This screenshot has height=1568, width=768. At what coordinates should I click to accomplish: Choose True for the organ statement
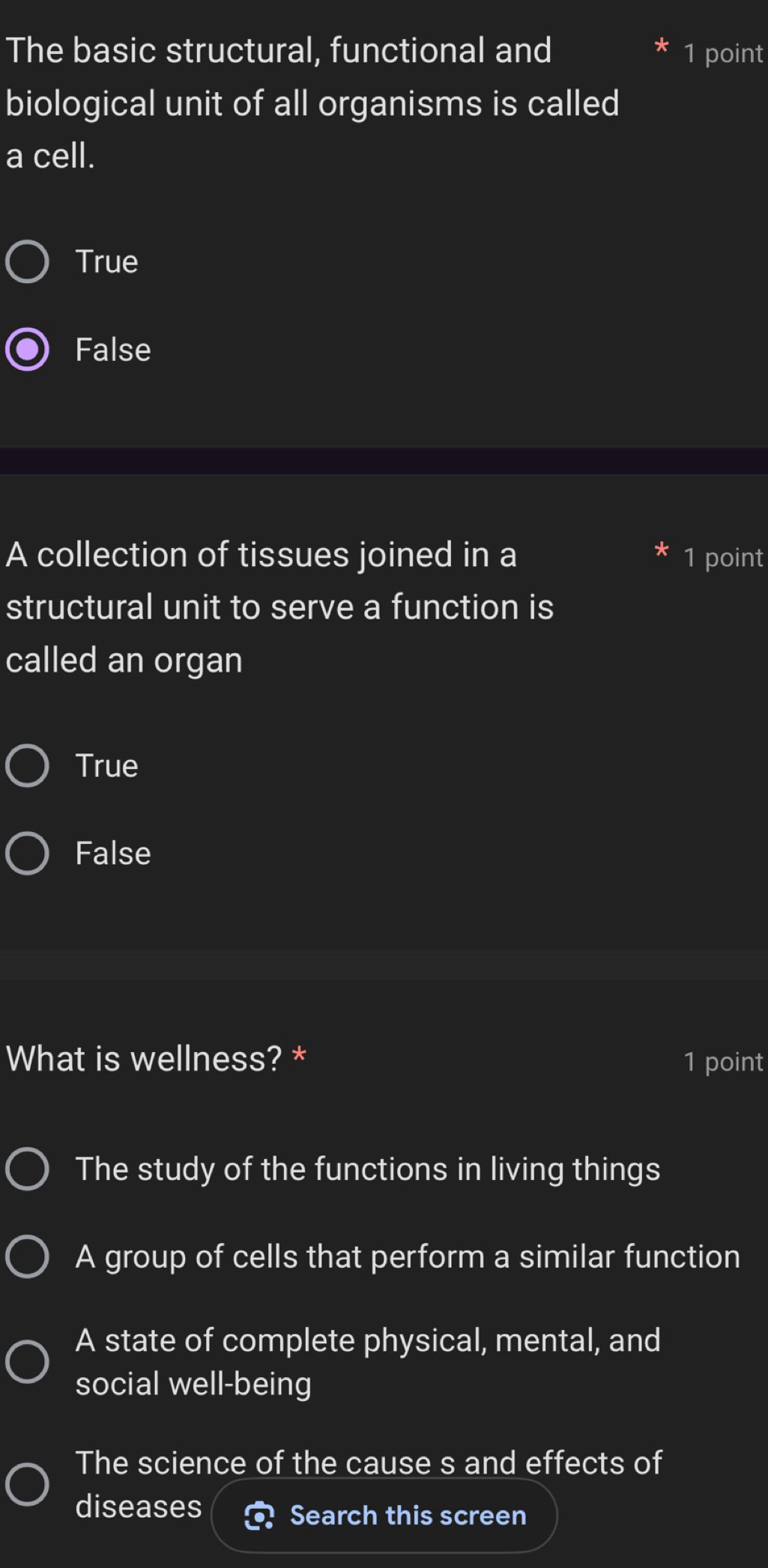(x=28, y=766)
